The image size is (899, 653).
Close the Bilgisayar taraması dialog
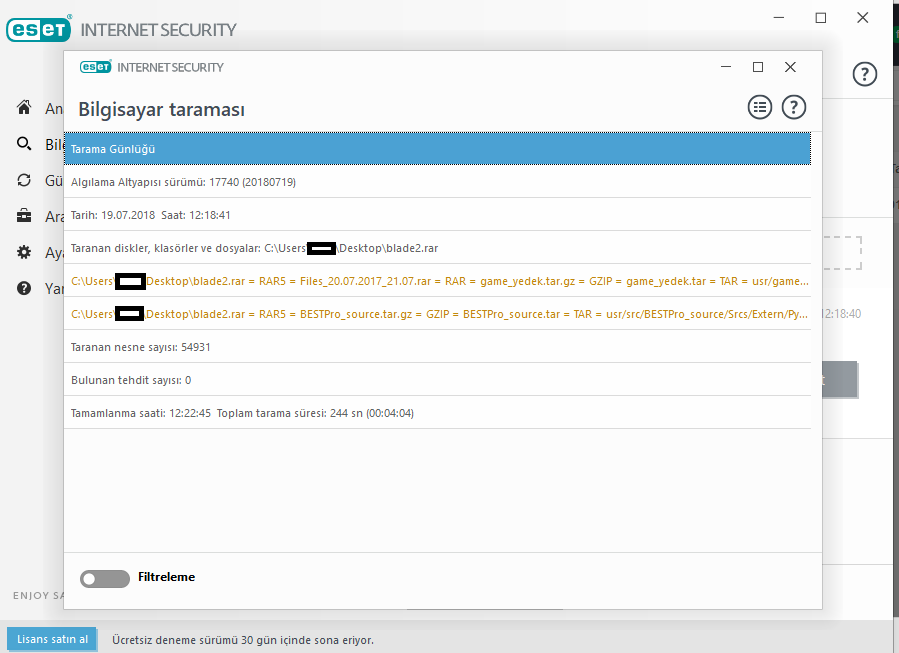[x=790, y=67]
